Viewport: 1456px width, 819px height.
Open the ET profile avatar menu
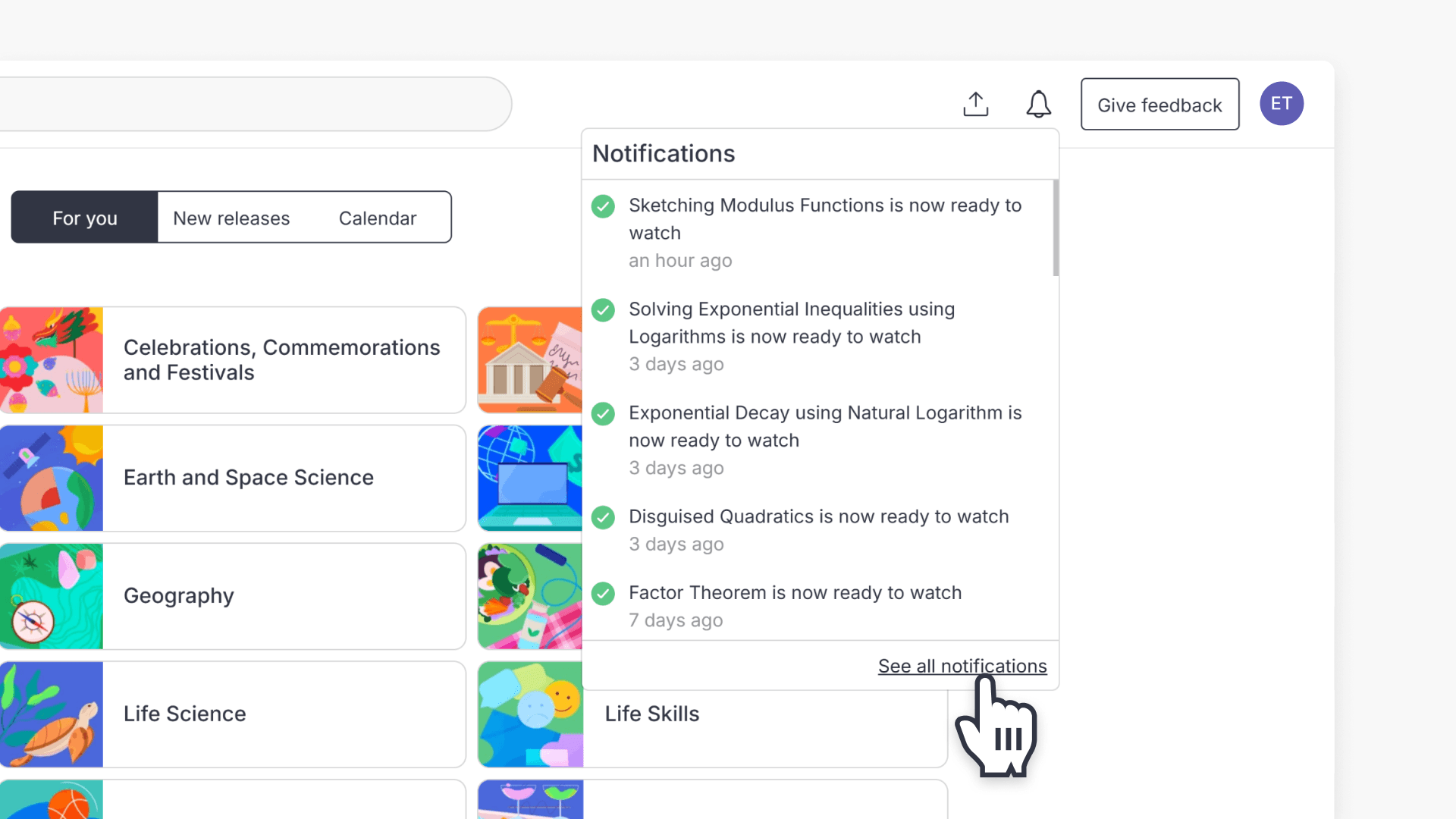pos(1282,103)
